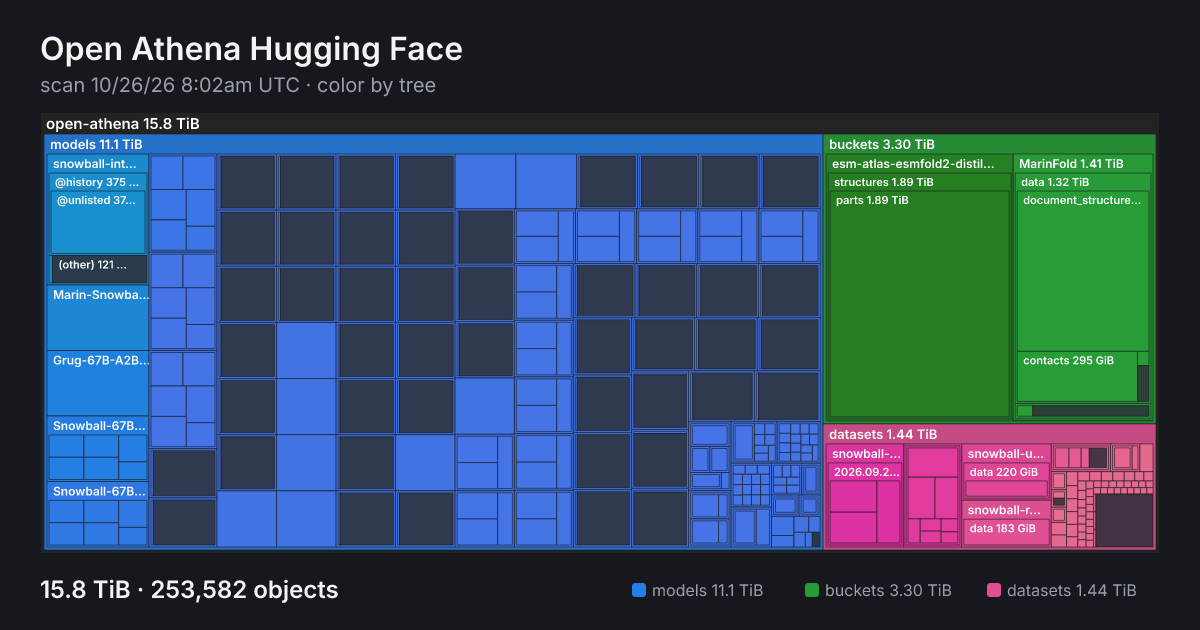Viewport: 1200px width, 630px height.
Task: Open the Marin-Snowba… model block
Action: (x=98, y=317)
